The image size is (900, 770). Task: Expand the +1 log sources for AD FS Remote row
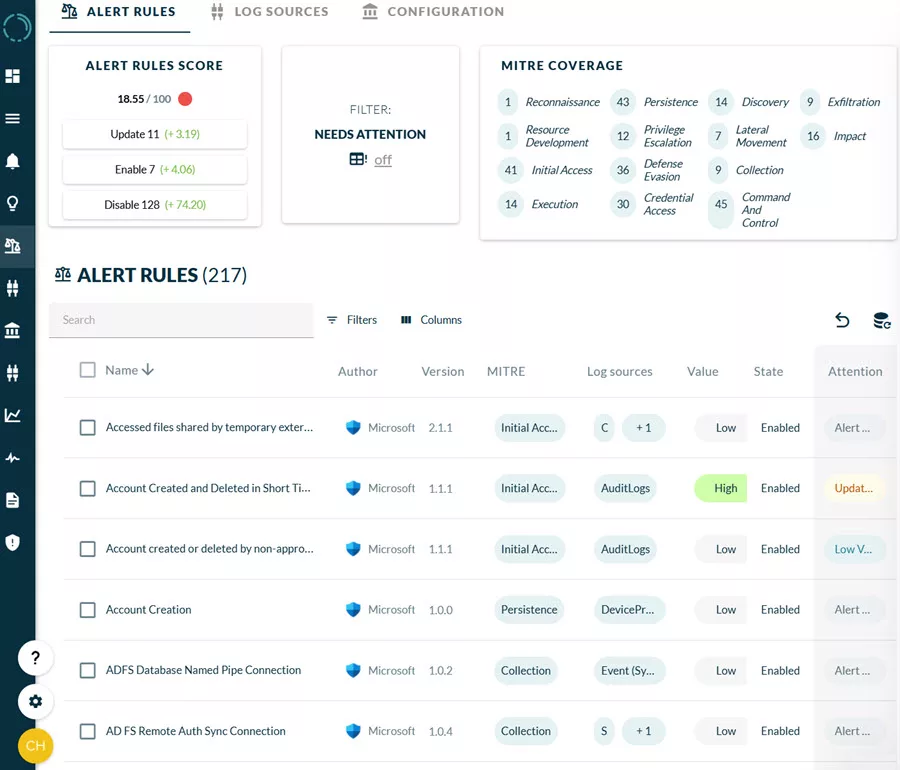tap(643, 731)
